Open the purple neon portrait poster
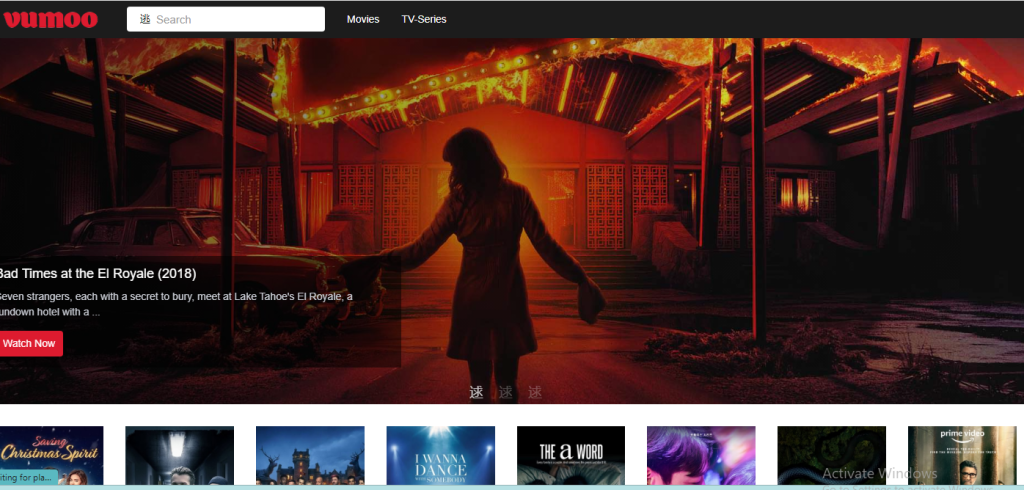 pyautogui.click(x=701, y=455)
